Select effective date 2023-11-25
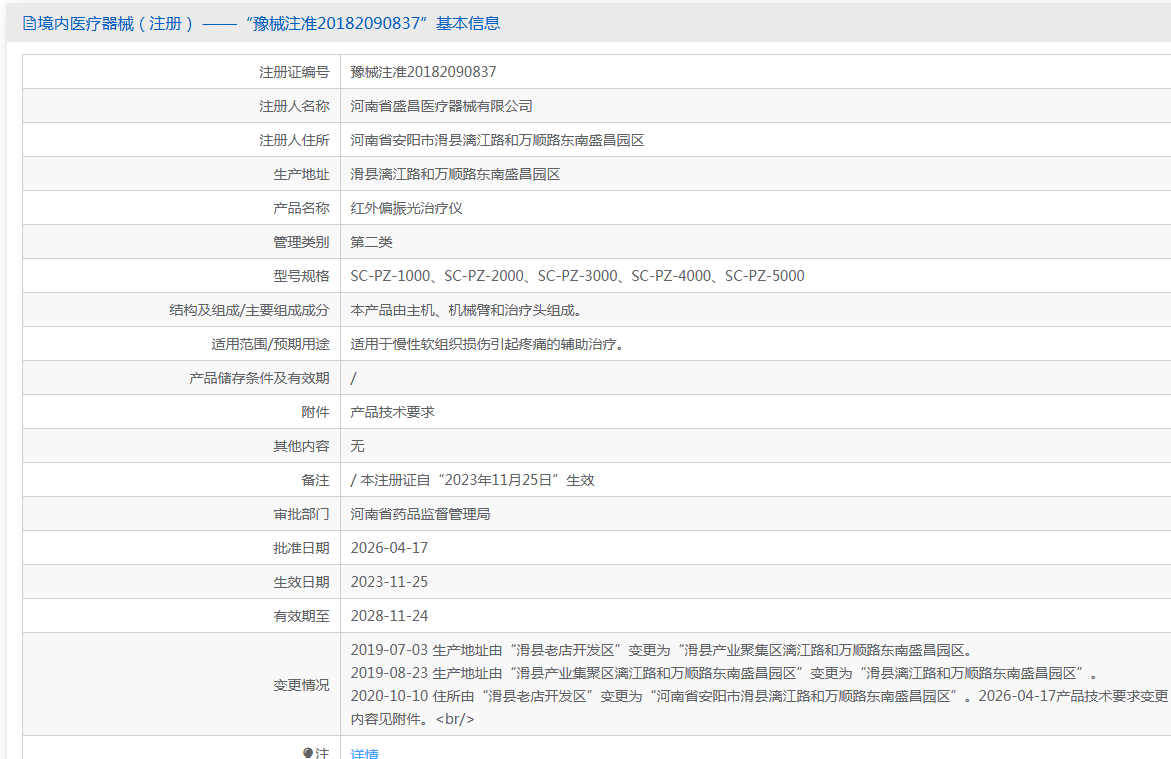1171x759 pixels. click(x=389, y=582)
